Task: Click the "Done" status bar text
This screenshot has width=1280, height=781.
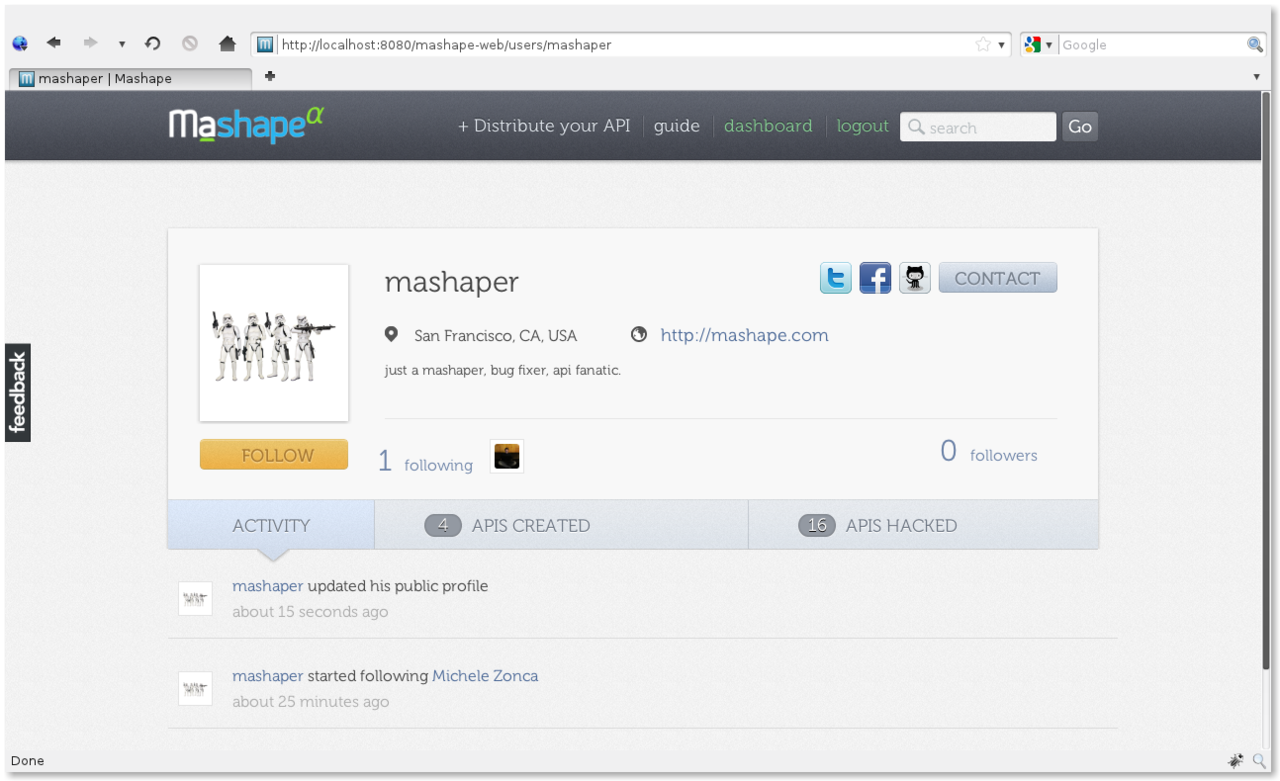Action: coord(27,761)
